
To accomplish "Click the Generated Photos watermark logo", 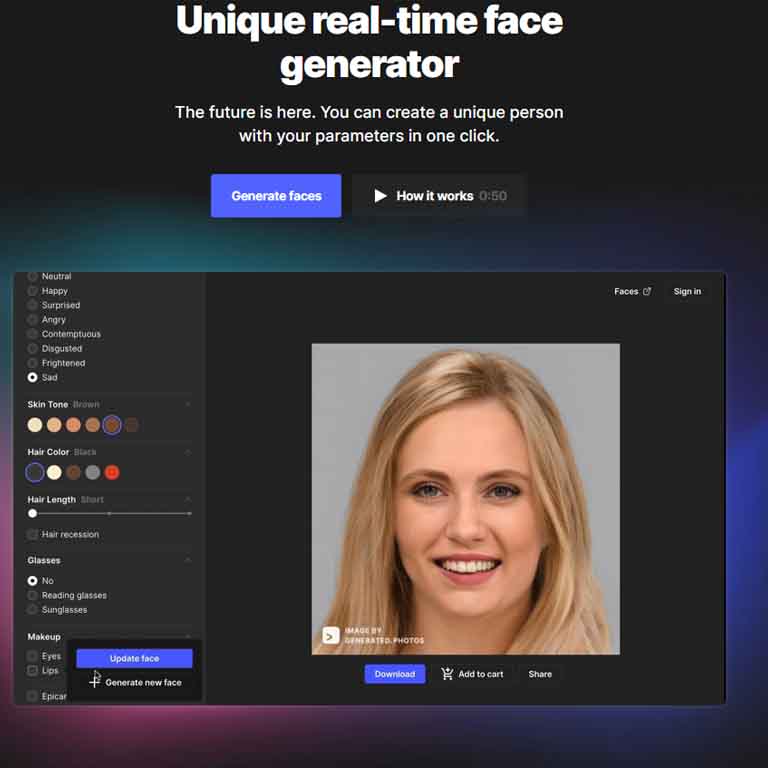I will [x=330, y=635].
